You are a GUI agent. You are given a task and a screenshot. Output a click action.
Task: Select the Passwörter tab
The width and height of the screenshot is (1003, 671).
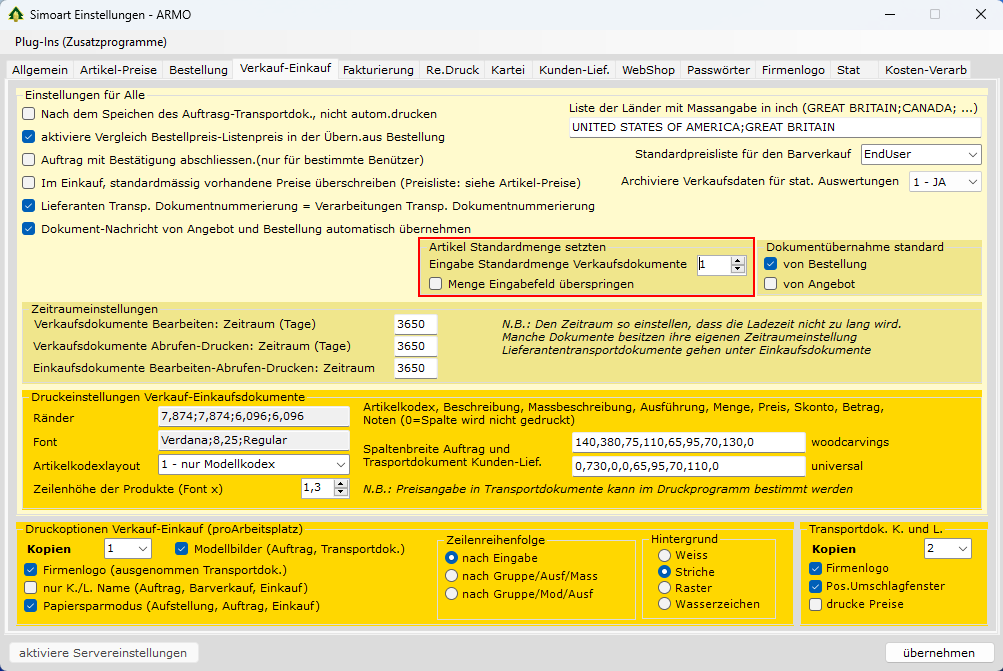point(718,70)
